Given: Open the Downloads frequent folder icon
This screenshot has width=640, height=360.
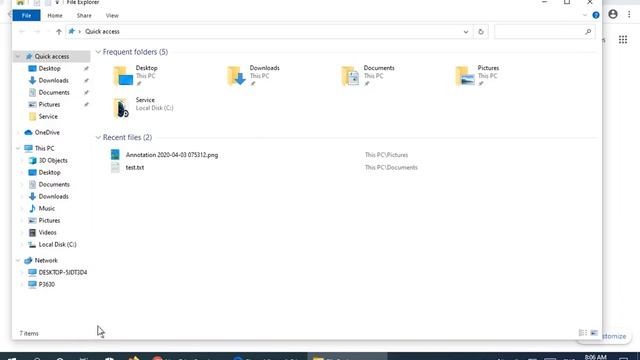Looking at the screenshot, I should 237,76.
